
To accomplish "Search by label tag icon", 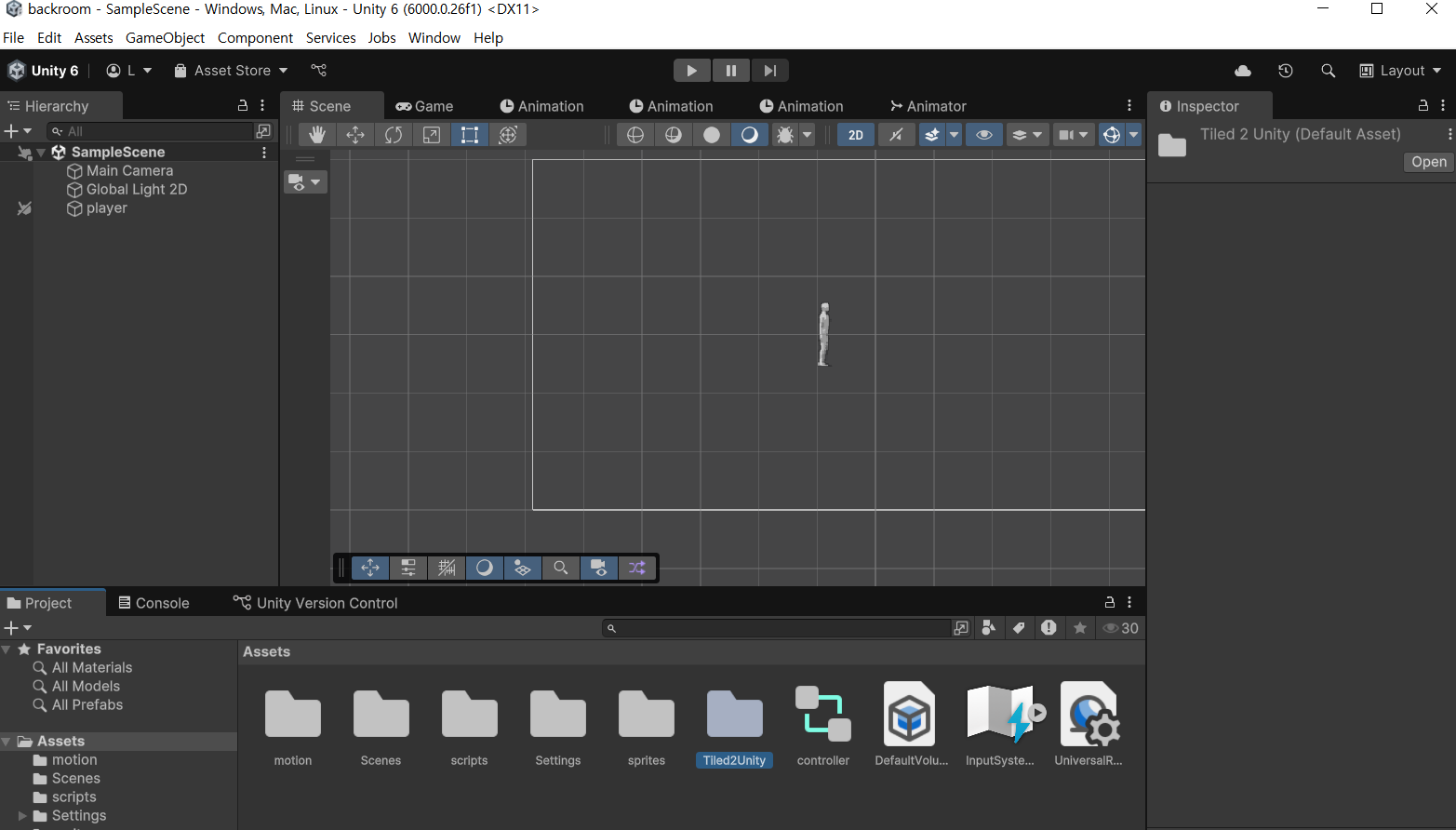I will [1019, 628].
